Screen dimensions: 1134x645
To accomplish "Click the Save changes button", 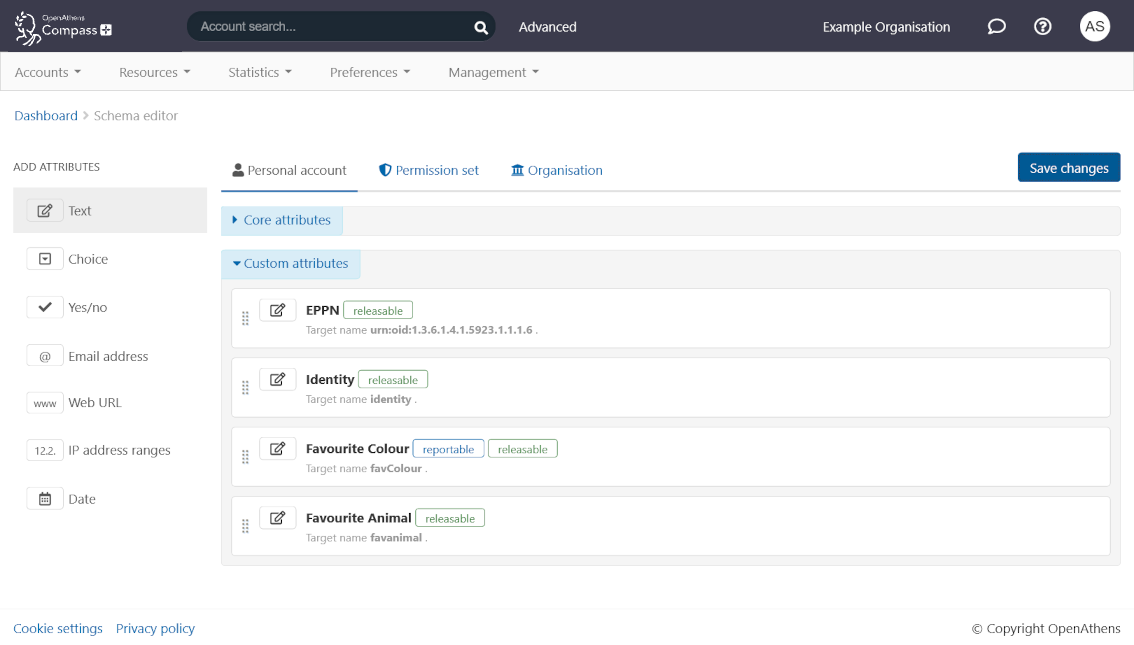I will pos(1068,168).
